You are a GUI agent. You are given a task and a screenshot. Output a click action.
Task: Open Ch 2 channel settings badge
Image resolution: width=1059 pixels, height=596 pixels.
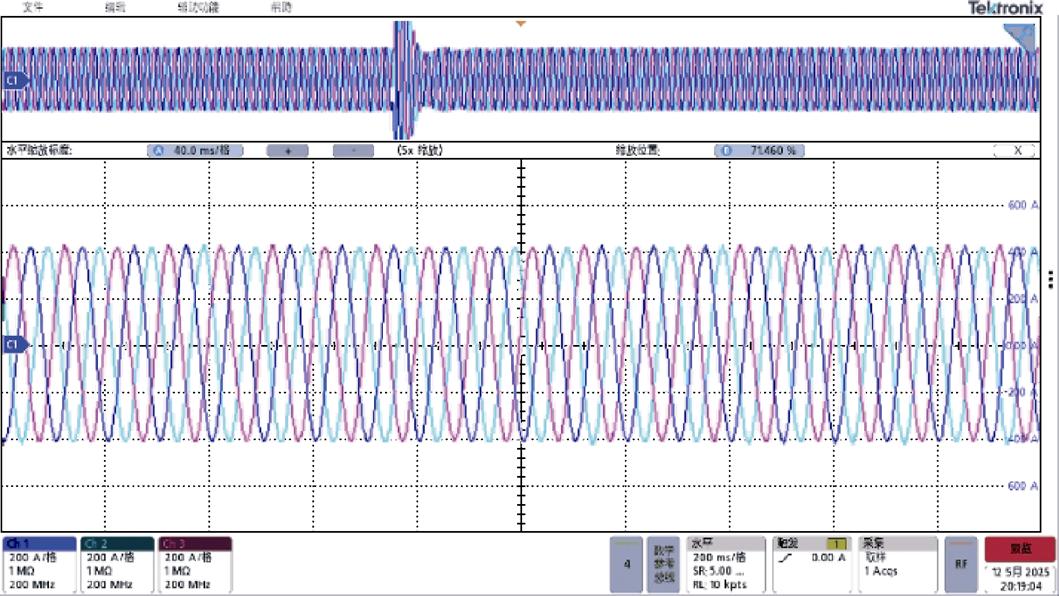point(117,564)
